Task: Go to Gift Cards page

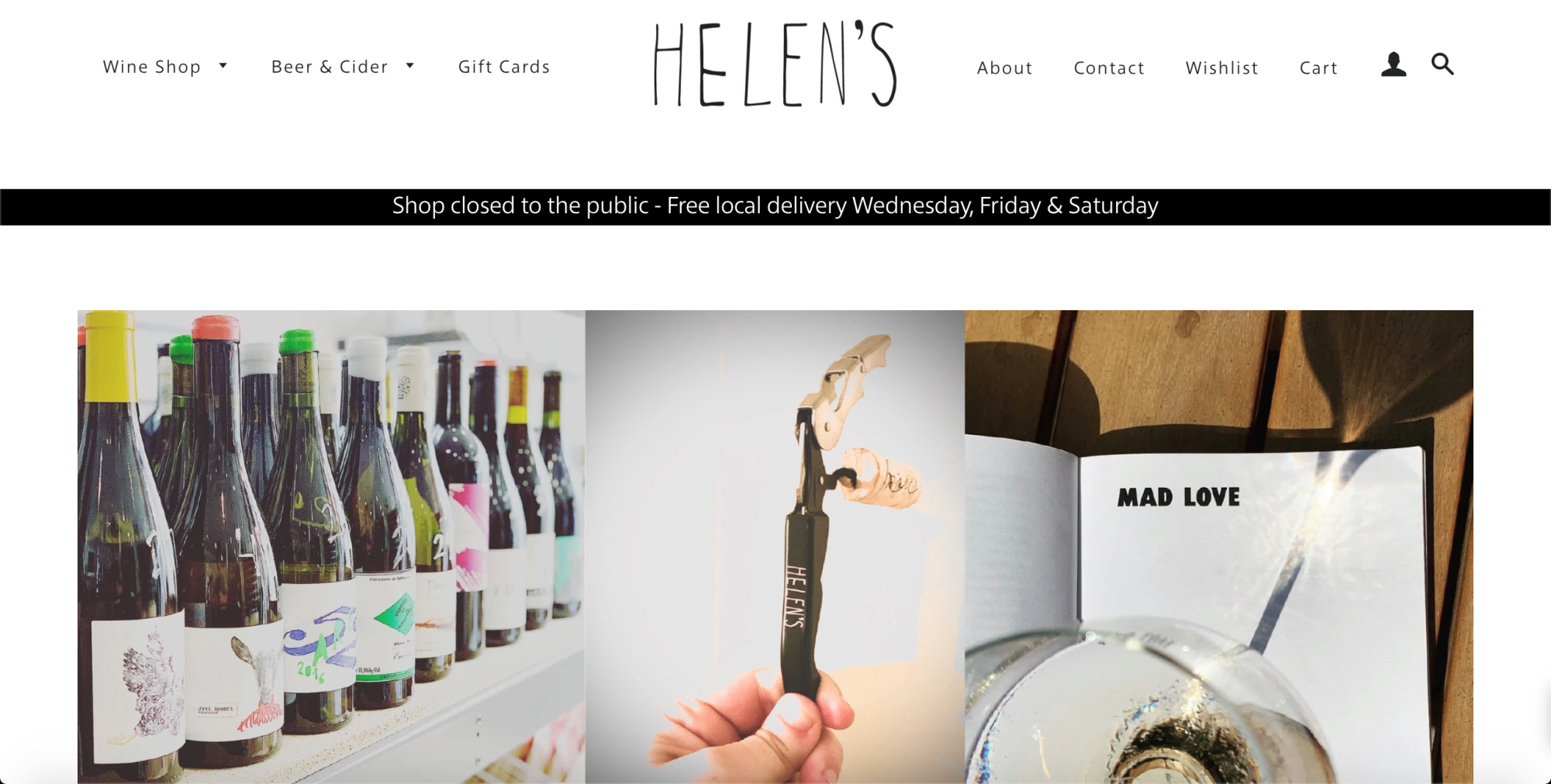Action: pyautogui.click(x=504, y=67)
